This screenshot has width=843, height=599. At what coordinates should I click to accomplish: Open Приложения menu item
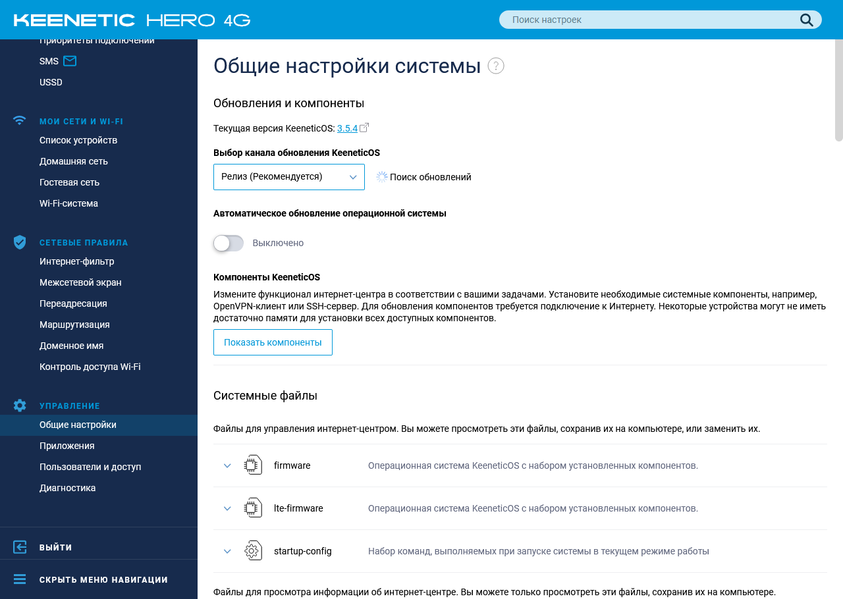(x=67, y=446)
